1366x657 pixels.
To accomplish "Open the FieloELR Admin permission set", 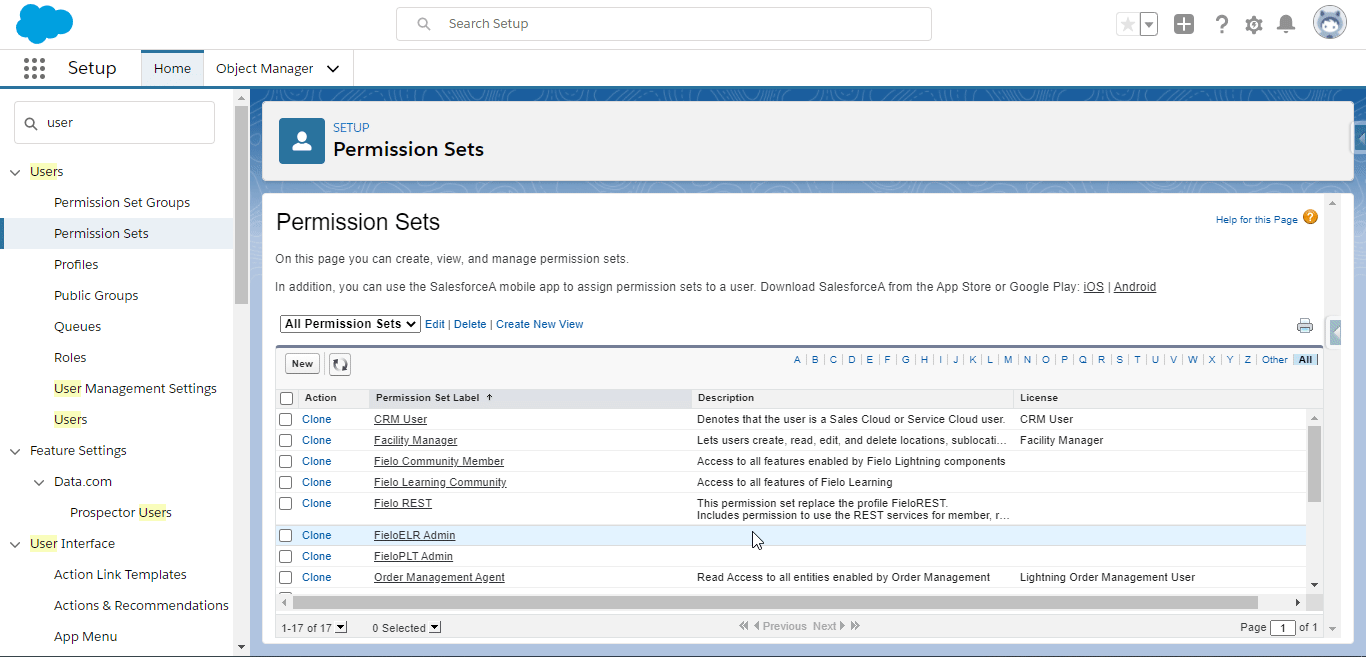I will coord(414,535).
